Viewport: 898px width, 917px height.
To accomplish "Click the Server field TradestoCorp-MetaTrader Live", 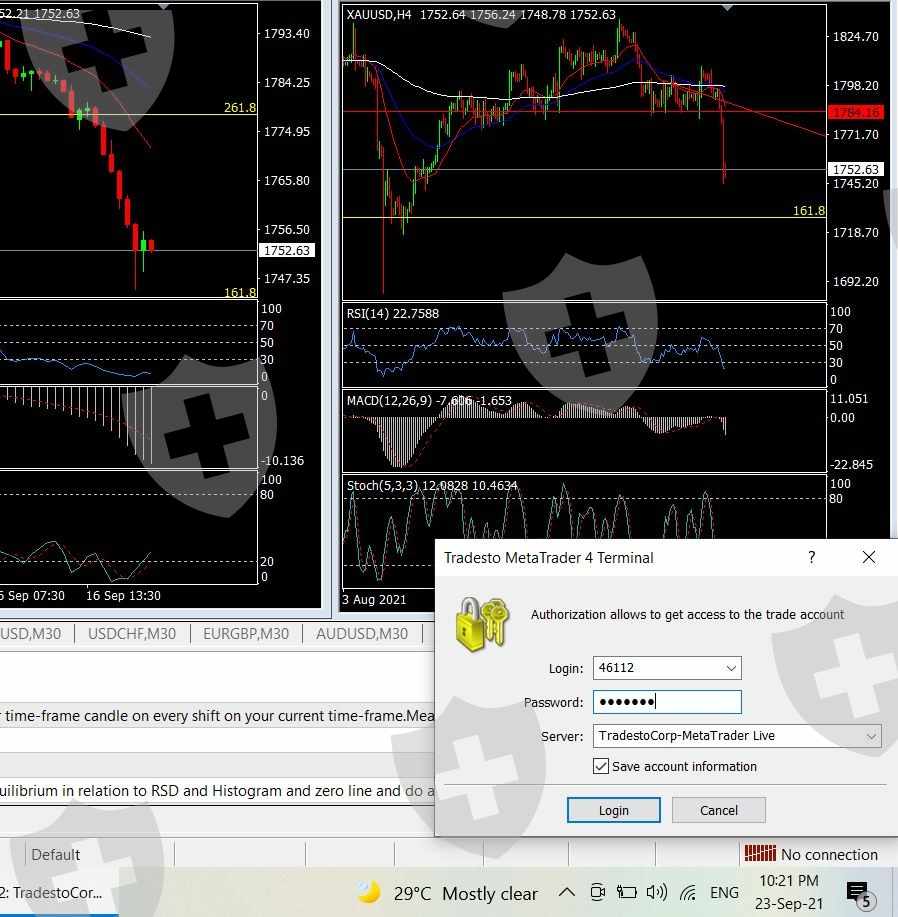I will [737, 736].
